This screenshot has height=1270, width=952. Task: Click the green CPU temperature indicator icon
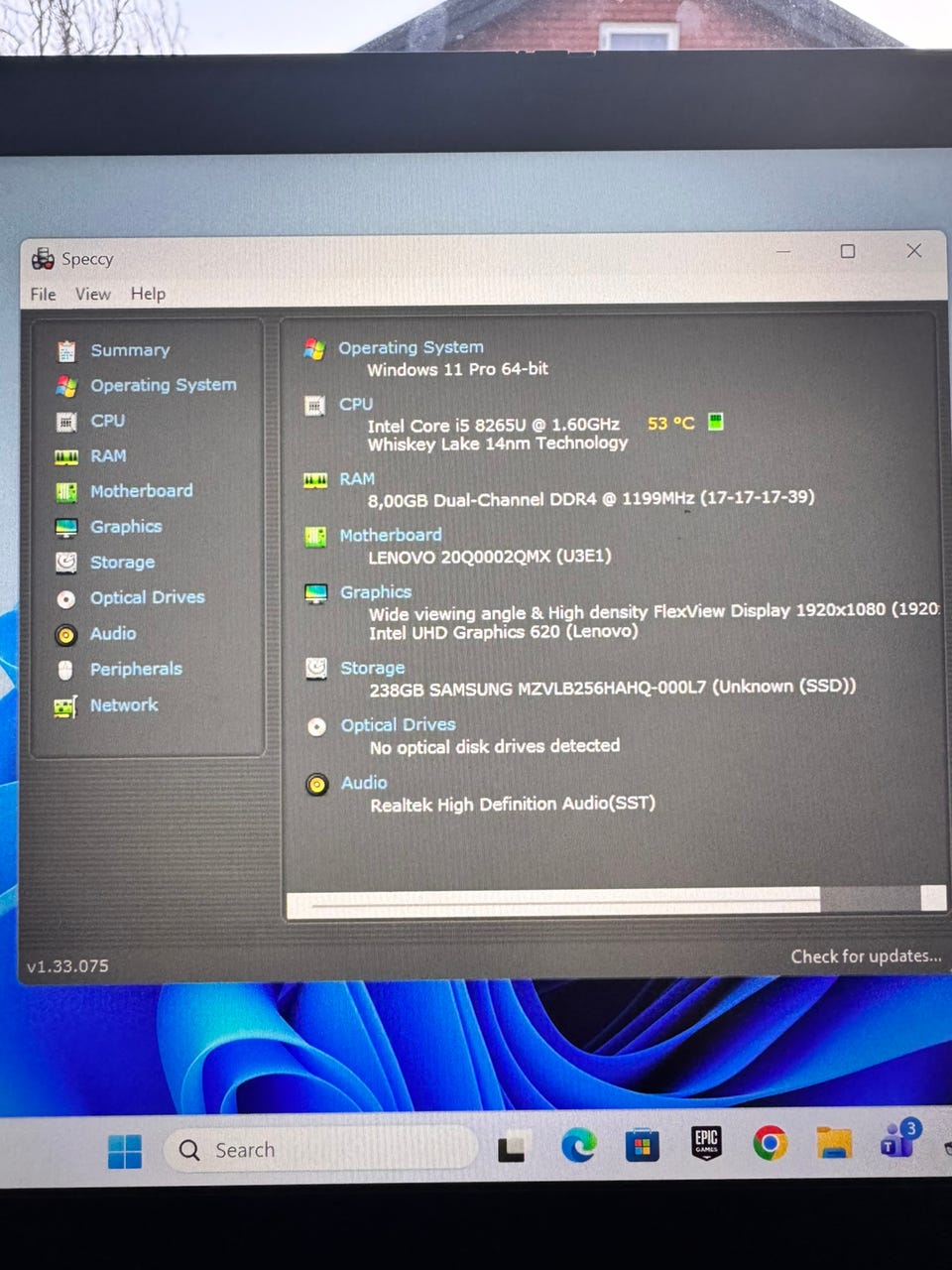[x=716, y=422]
